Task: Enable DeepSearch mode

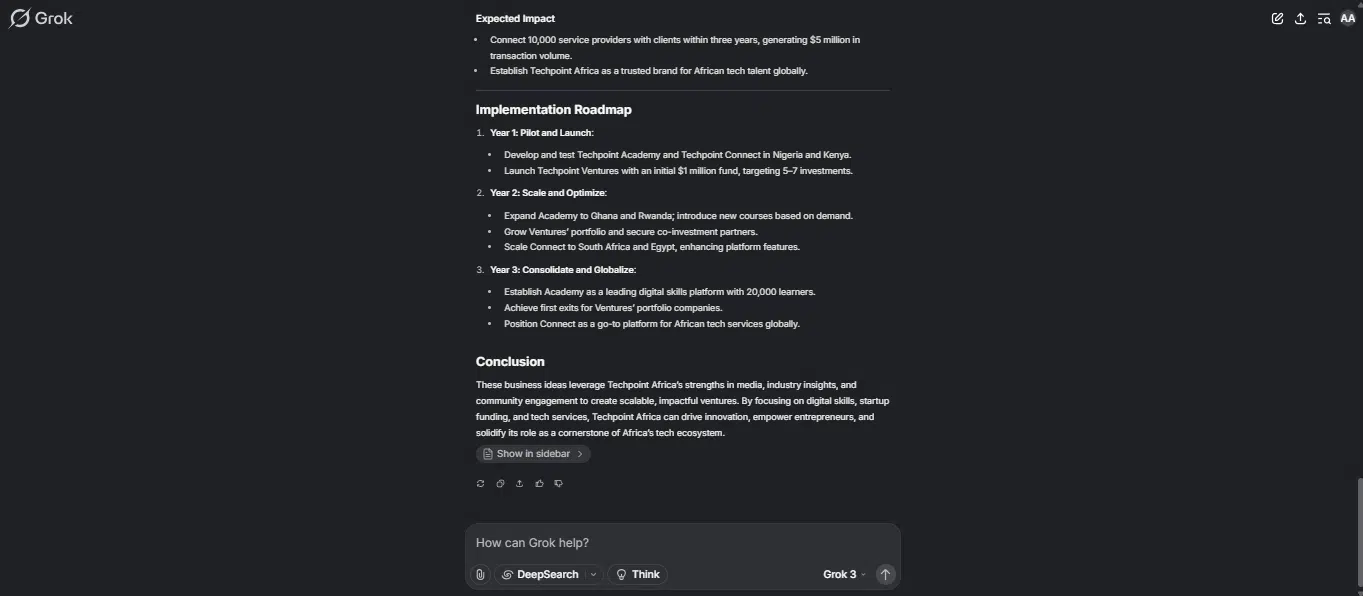Action: pos(540,575)
